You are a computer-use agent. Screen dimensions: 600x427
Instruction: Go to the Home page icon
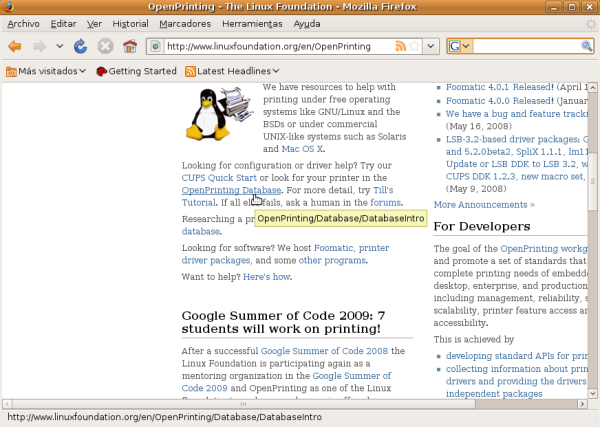pyautogui.click(x=129, y=46)
